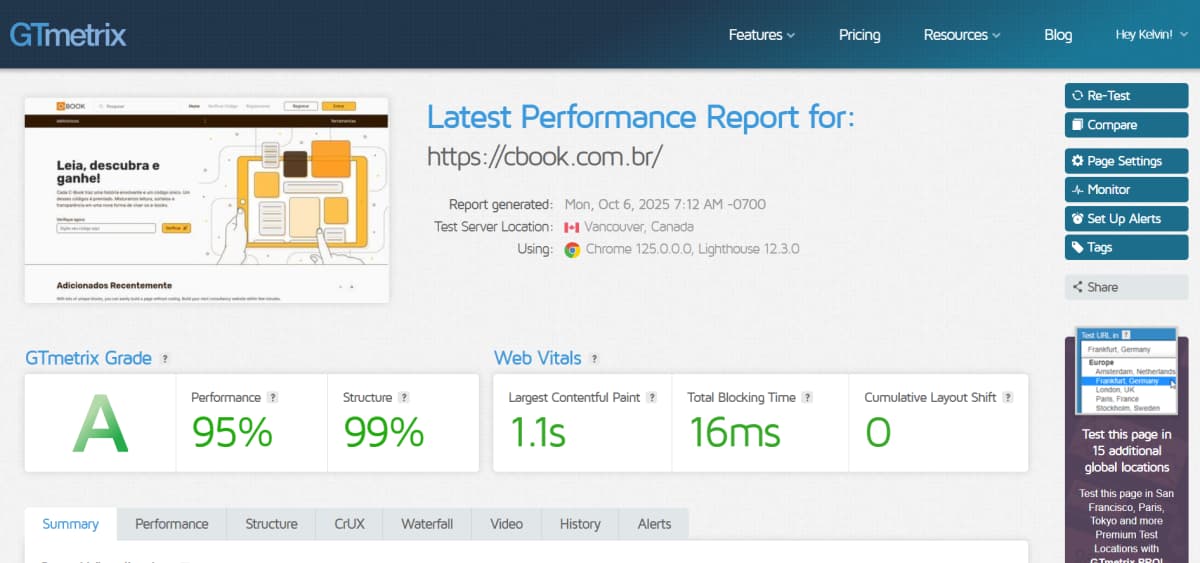
Task: Click the 95% performance score
Action: pyautogui.click(x=232, y=432)
